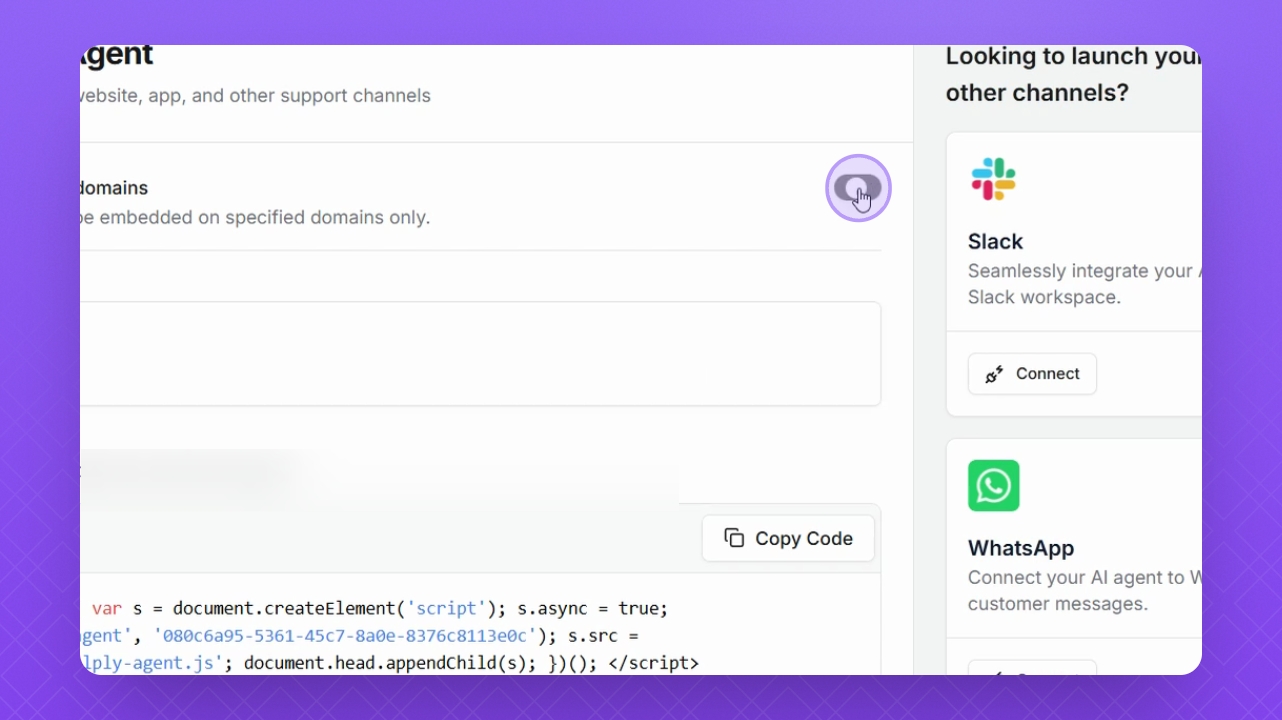Select the WhatsApp card heading

pyautogui.click(x=1021, y=548)
